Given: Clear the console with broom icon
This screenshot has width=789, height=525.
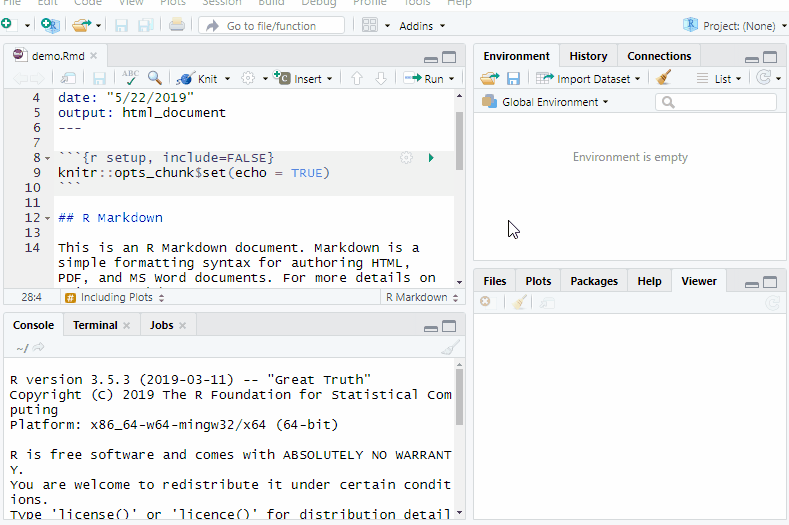Looking at the screenshot, I should pyautogui.click(x=450, y=347).
